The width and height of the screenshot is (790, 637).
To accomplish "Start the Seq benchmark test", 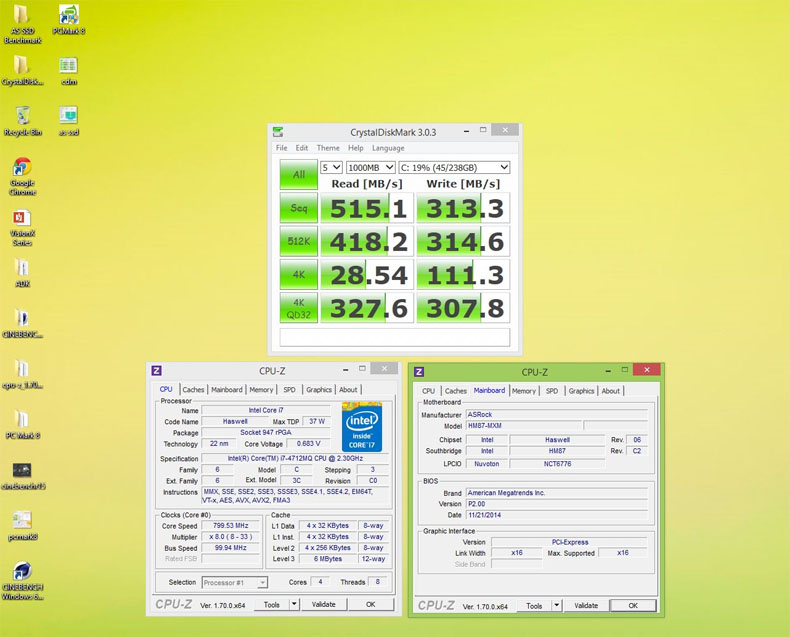I will tap(298, 208).
